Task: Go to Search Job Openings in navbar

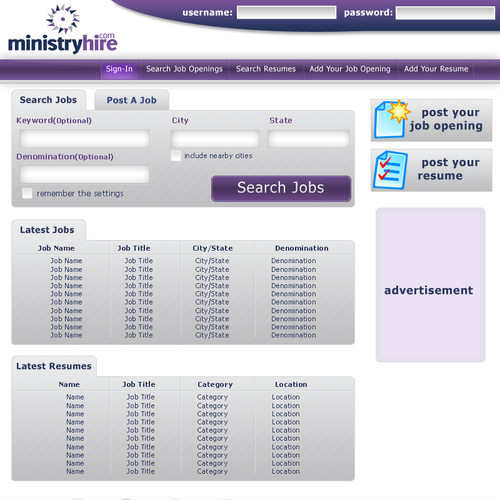Action: point(184,69)
